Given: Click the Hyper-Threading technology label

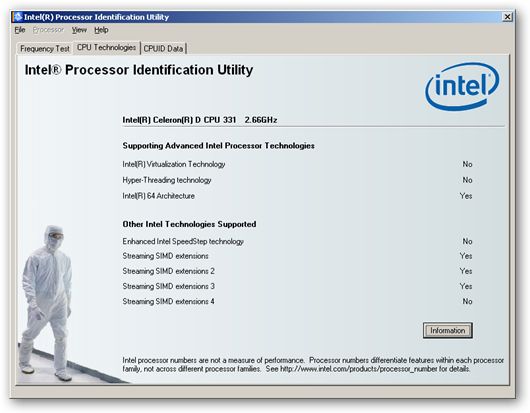Looking at the screenshot, I should click(167, 180).
